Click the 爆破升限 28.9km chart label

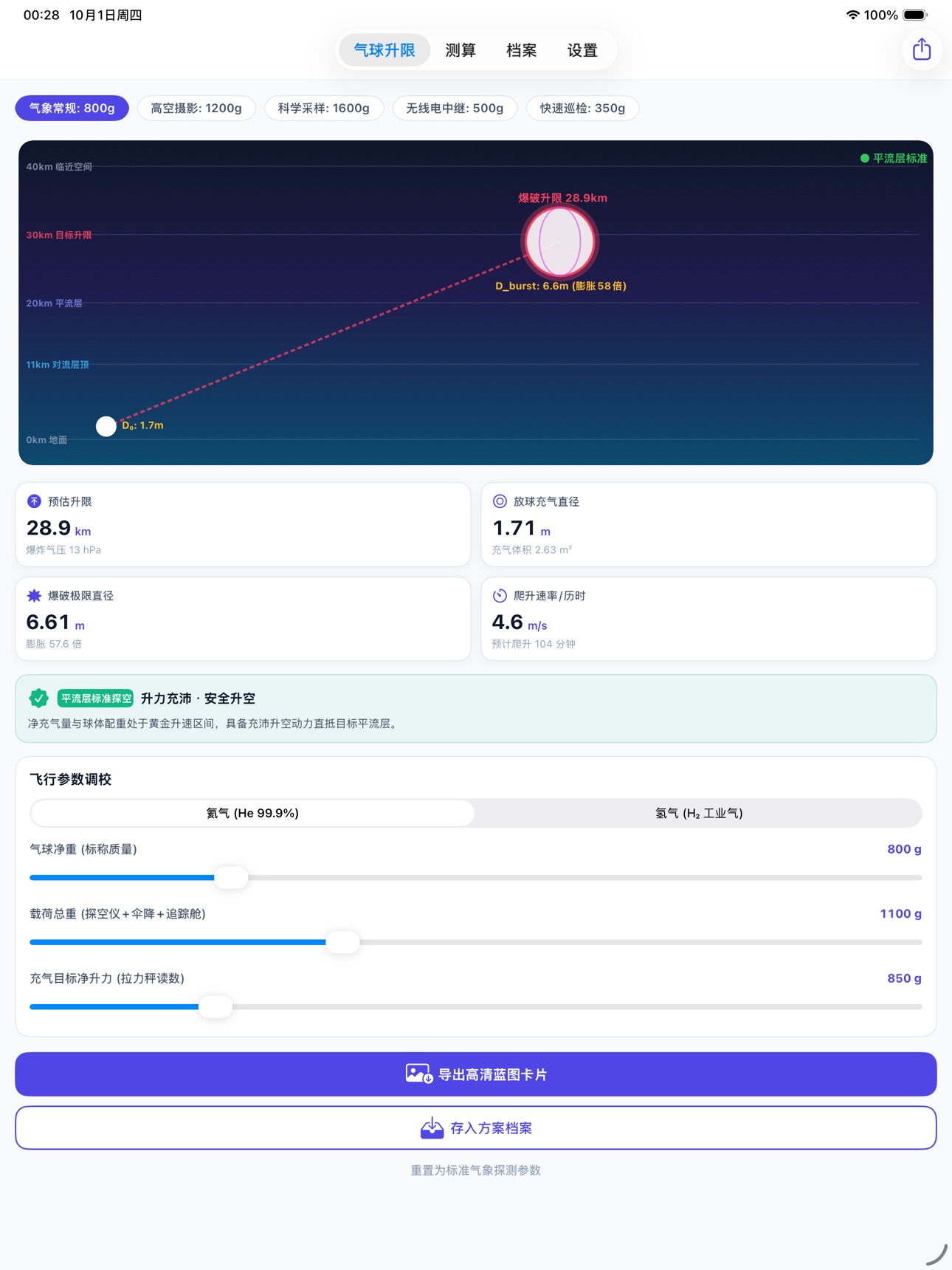coord(563,198)
